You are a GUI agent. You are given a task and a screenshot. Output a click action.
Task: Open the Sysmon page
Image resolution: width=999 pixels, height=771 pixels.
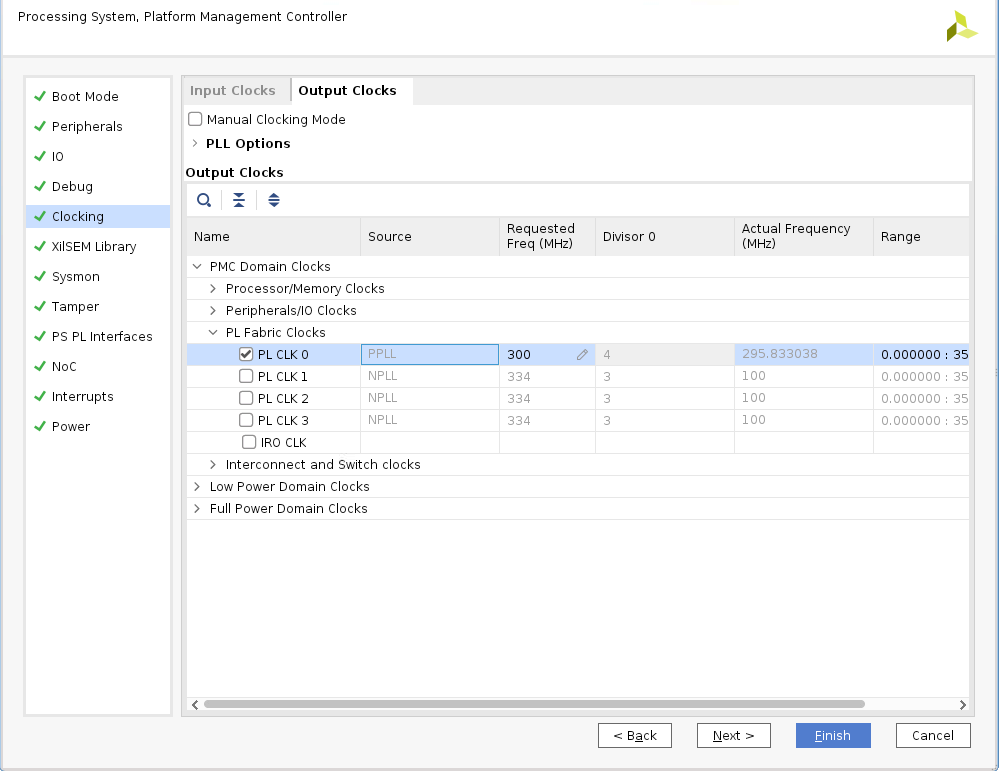pyautogui.click(x=75, y=277)
